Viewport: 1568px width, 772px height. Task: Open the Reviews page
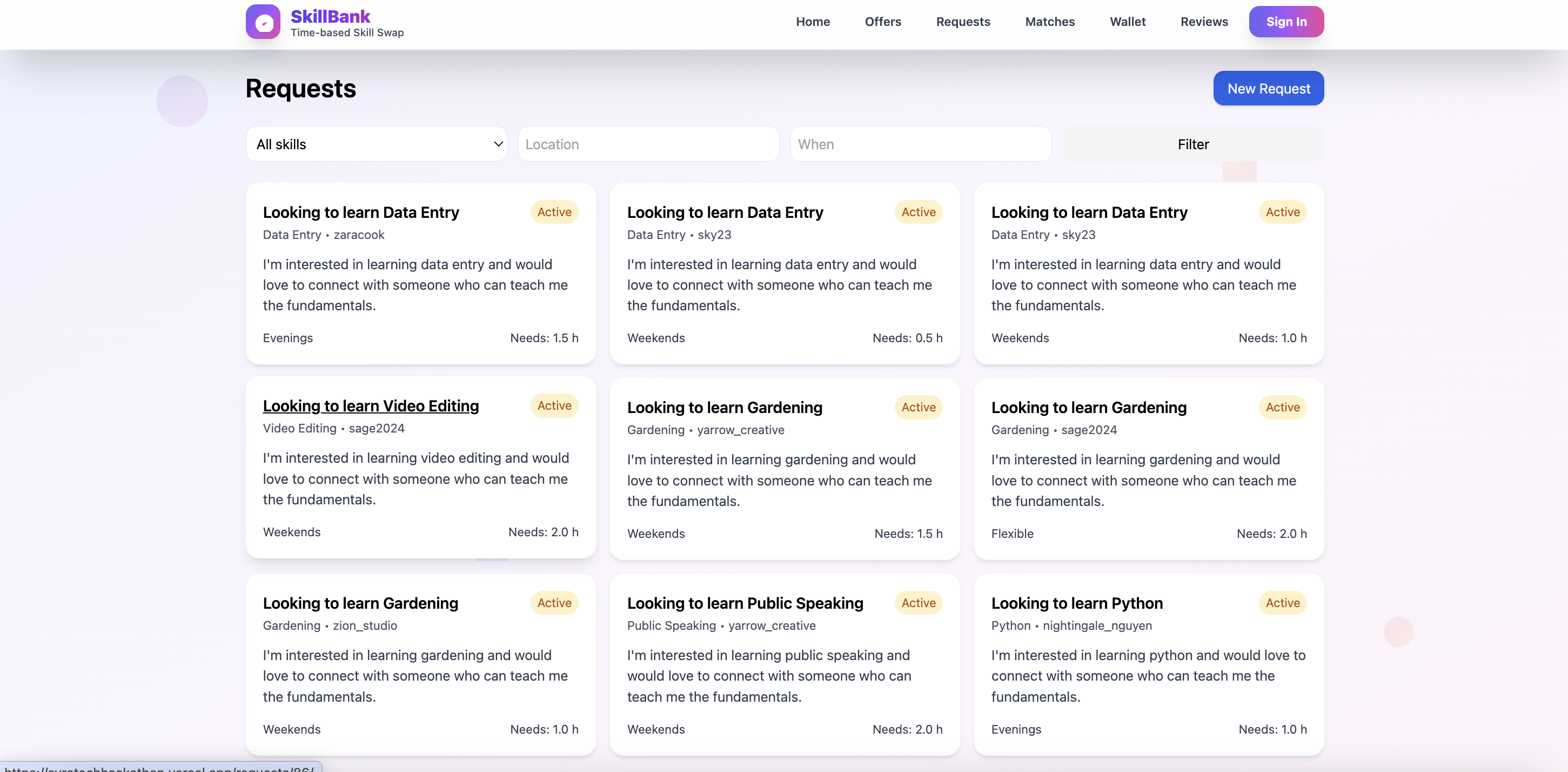tap(1203, 22)
